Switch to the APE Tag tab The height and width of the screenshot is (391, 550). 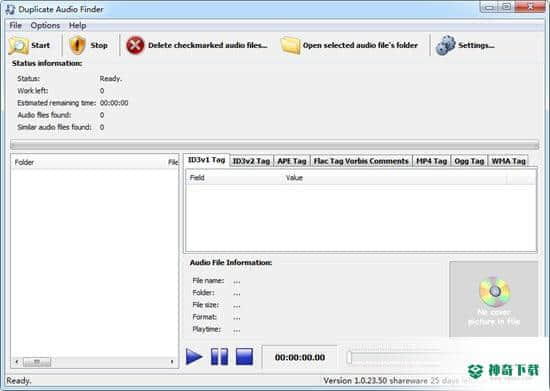292,161
